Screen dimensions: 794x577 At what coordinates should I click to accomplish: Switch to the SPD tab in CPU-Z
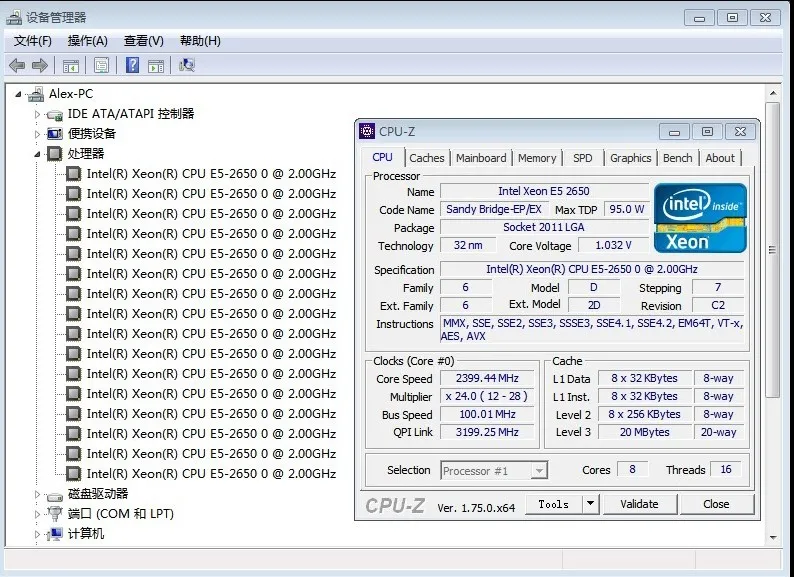(x=582, y=158)
